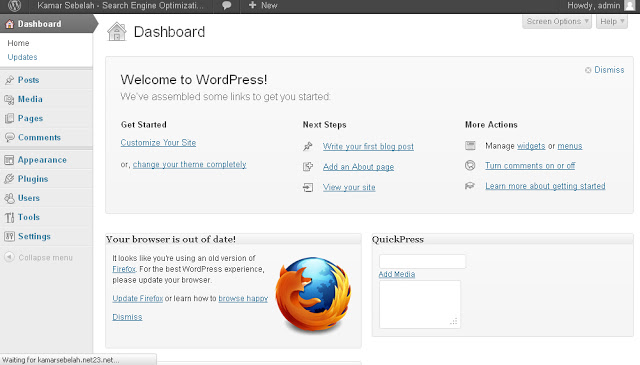
Task: Click Add Media in QuickPress
Action: [x=397, y=274]
